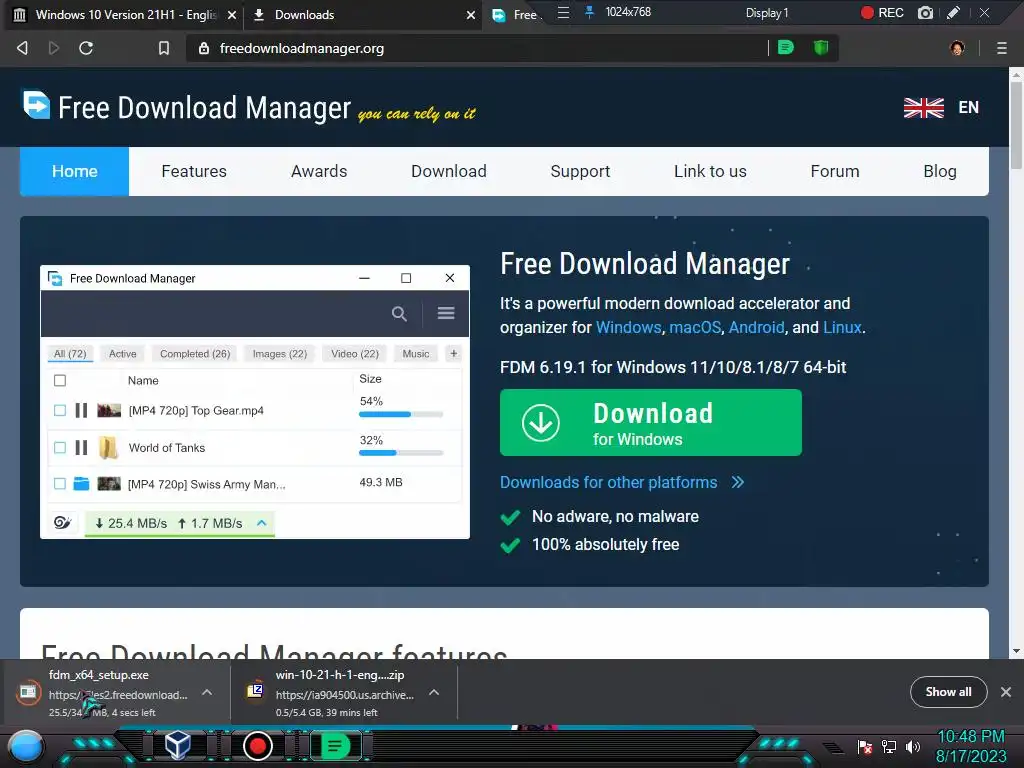
Task: Open the Forum navigation item
Action: click(835, 171)
